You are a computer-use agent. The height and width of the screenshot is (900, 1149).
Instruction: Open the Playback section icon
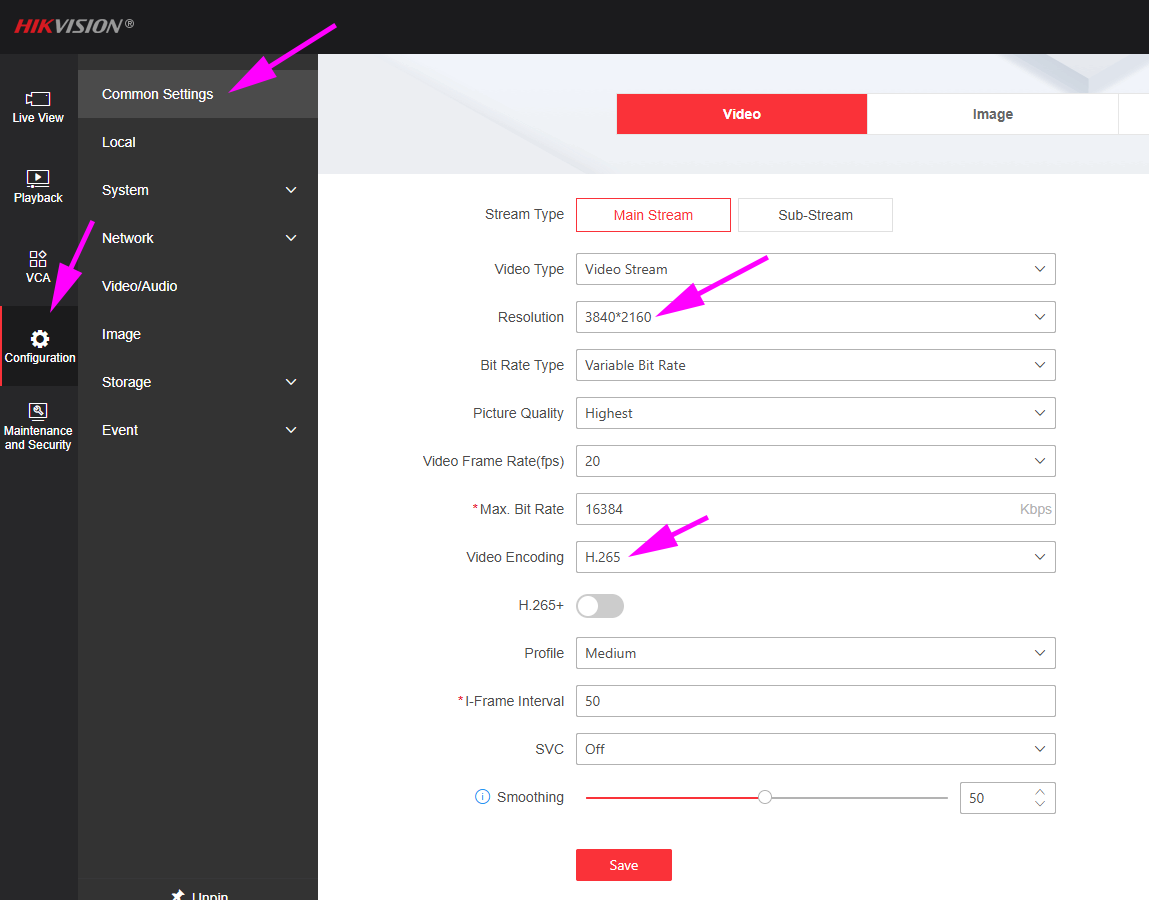point(37,178)
